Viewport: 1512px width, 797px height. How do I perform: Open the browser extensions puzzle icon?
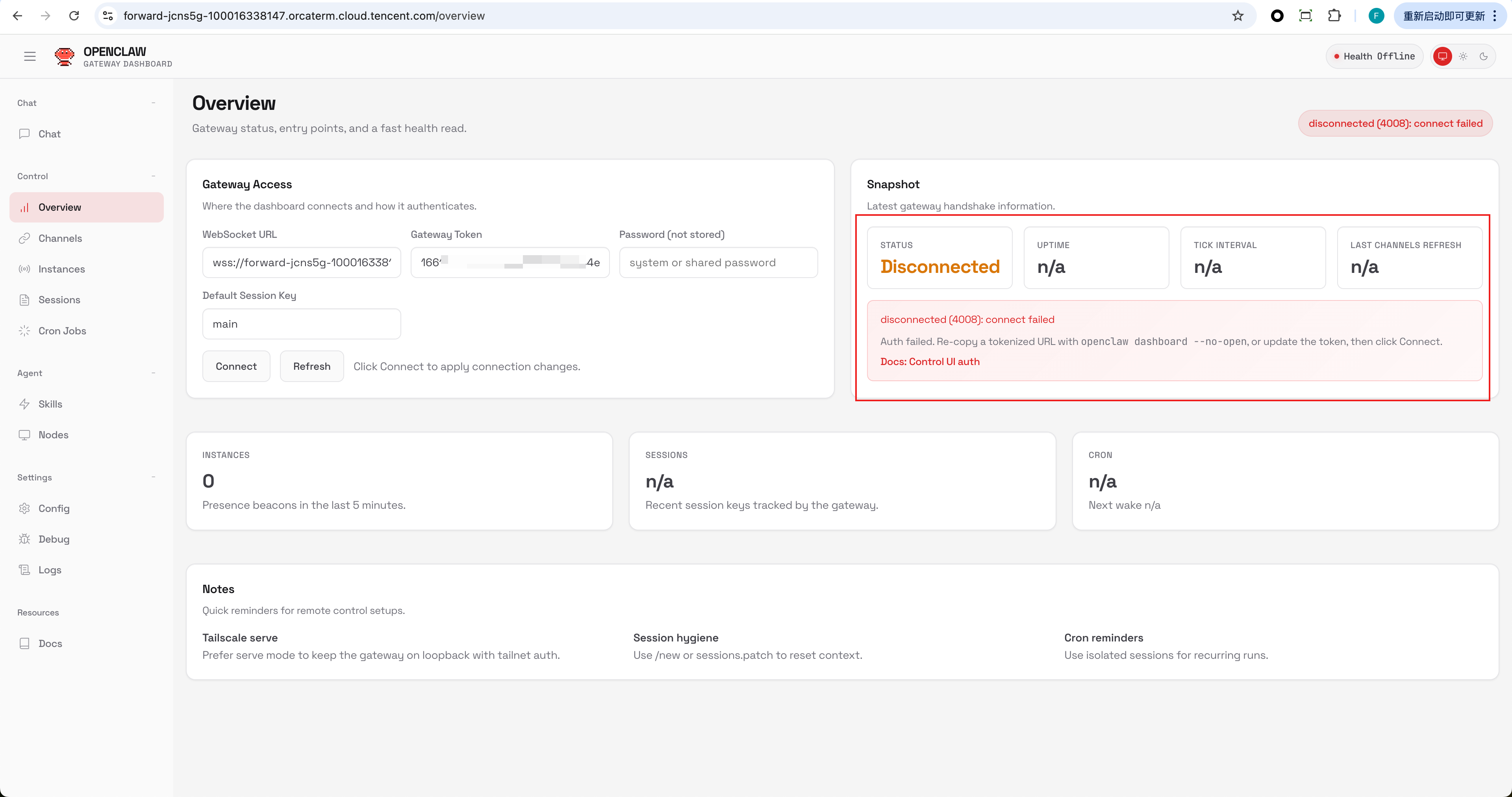click(x=1334, y=16)
